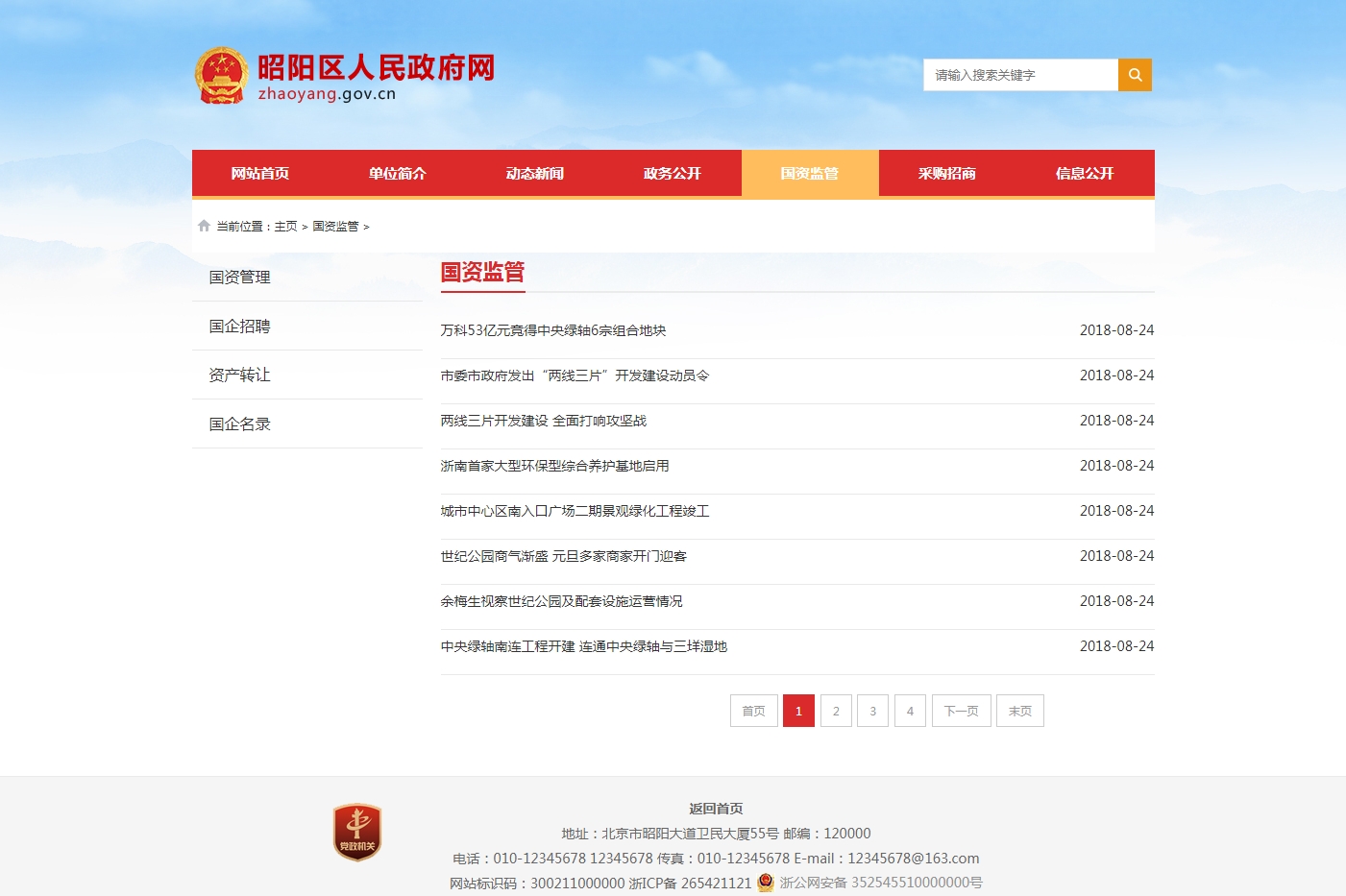This screenshot has height=896, width=1346.
Task: Open the 国企名录 sidebar entry
Action: pyautogui.click(x=240, y=424)
